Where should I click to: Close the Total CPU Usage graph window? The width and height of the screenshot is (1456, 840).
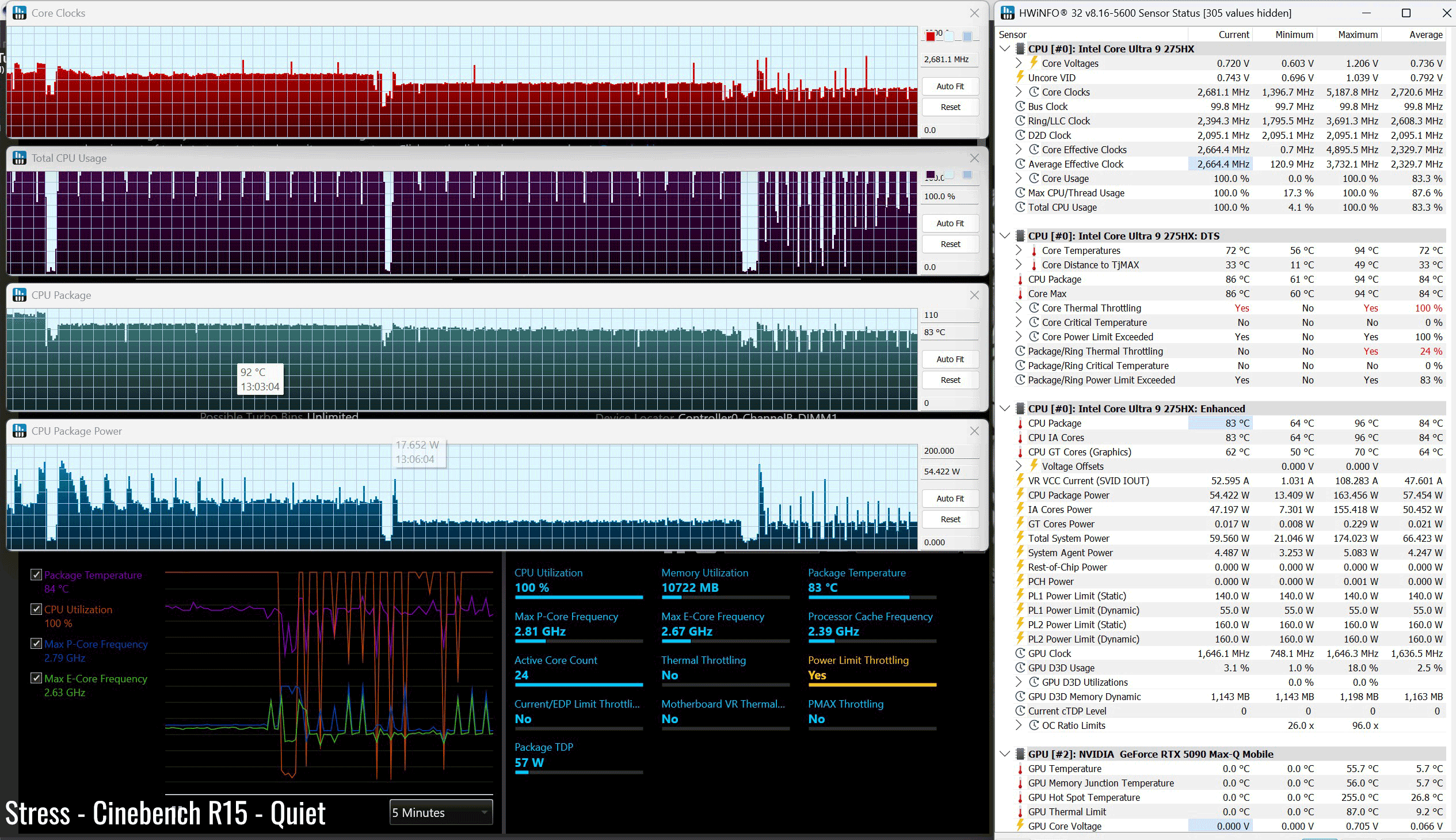pyautogui.click(x=974, y=158)
